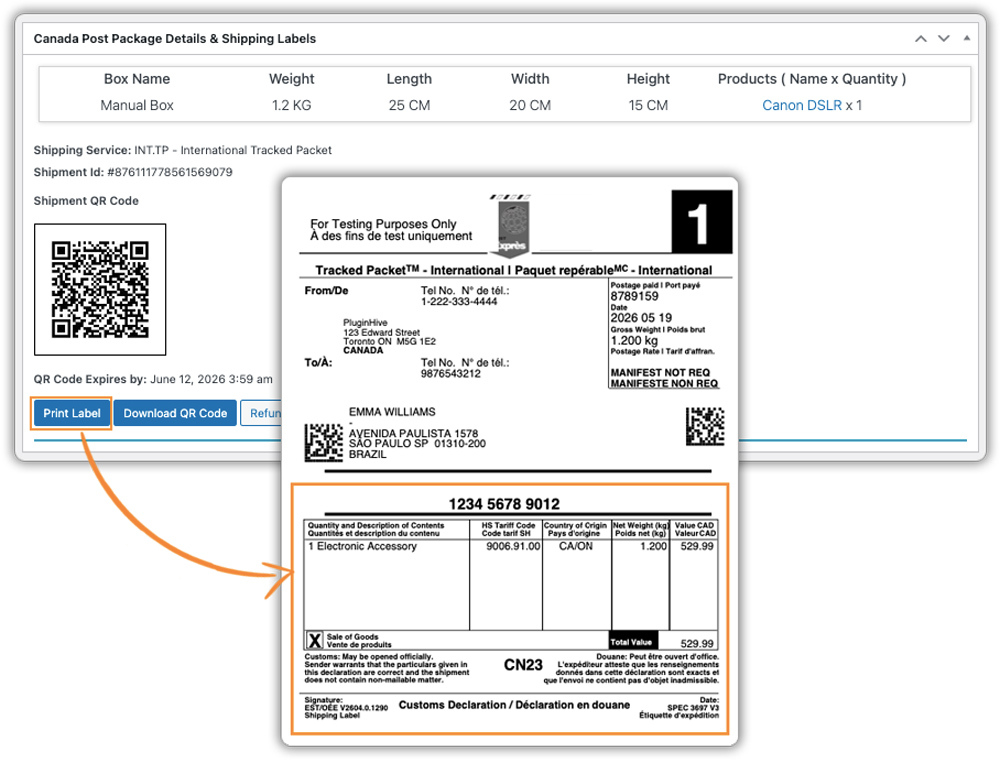Click the Canada Post Package Details panel title
Screen dimensions: 1000x763
(175, 39)
